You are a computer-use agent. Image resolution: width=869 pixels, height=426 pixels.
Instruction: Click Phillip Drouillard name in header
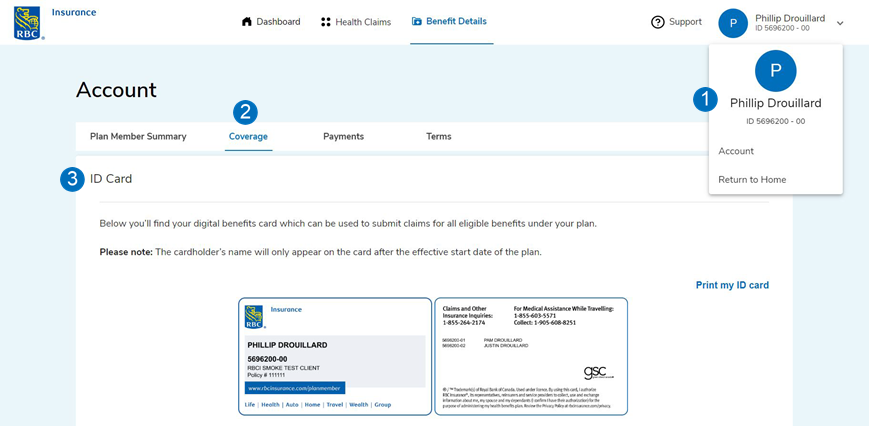coord(790,18)
